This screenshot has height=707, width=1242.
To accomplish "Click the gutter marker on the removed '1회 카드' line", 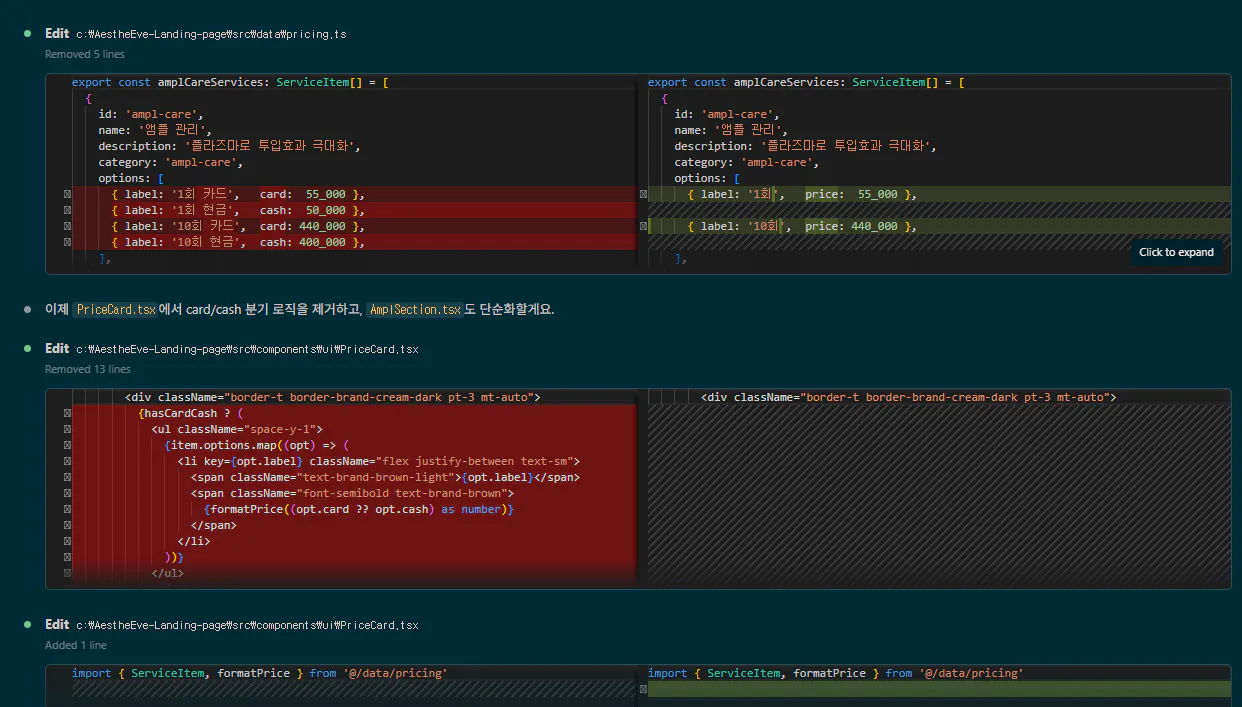I will click(x=67, y=194).
